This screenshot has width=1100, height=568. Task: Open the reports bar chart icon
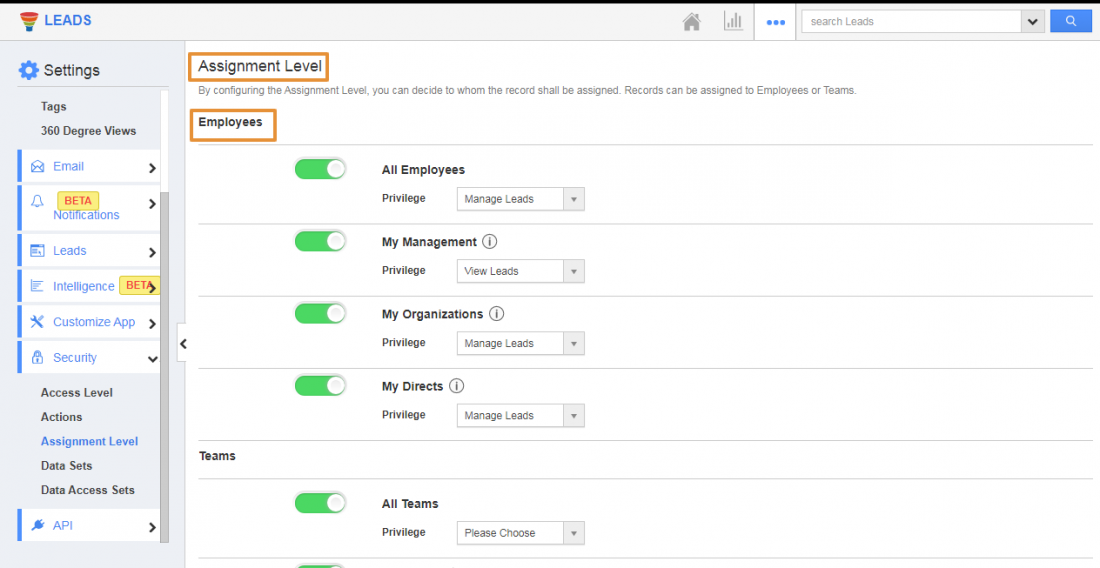733,22
